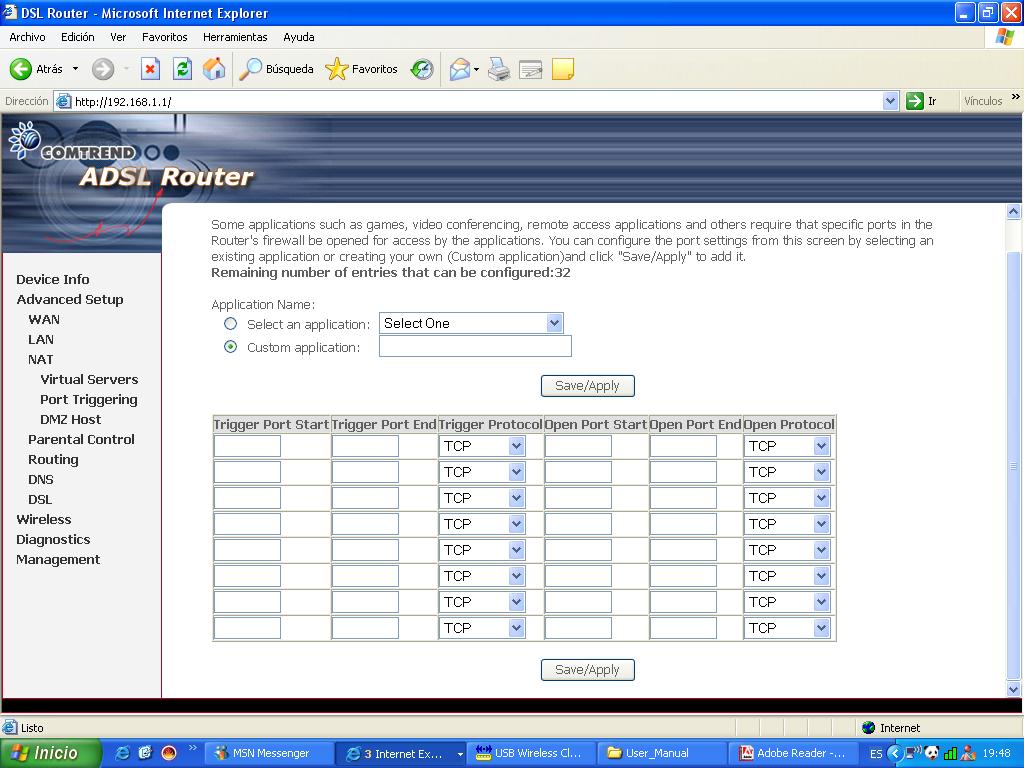
Task: Open Device Info in sidebar
Action: (53, 280)
